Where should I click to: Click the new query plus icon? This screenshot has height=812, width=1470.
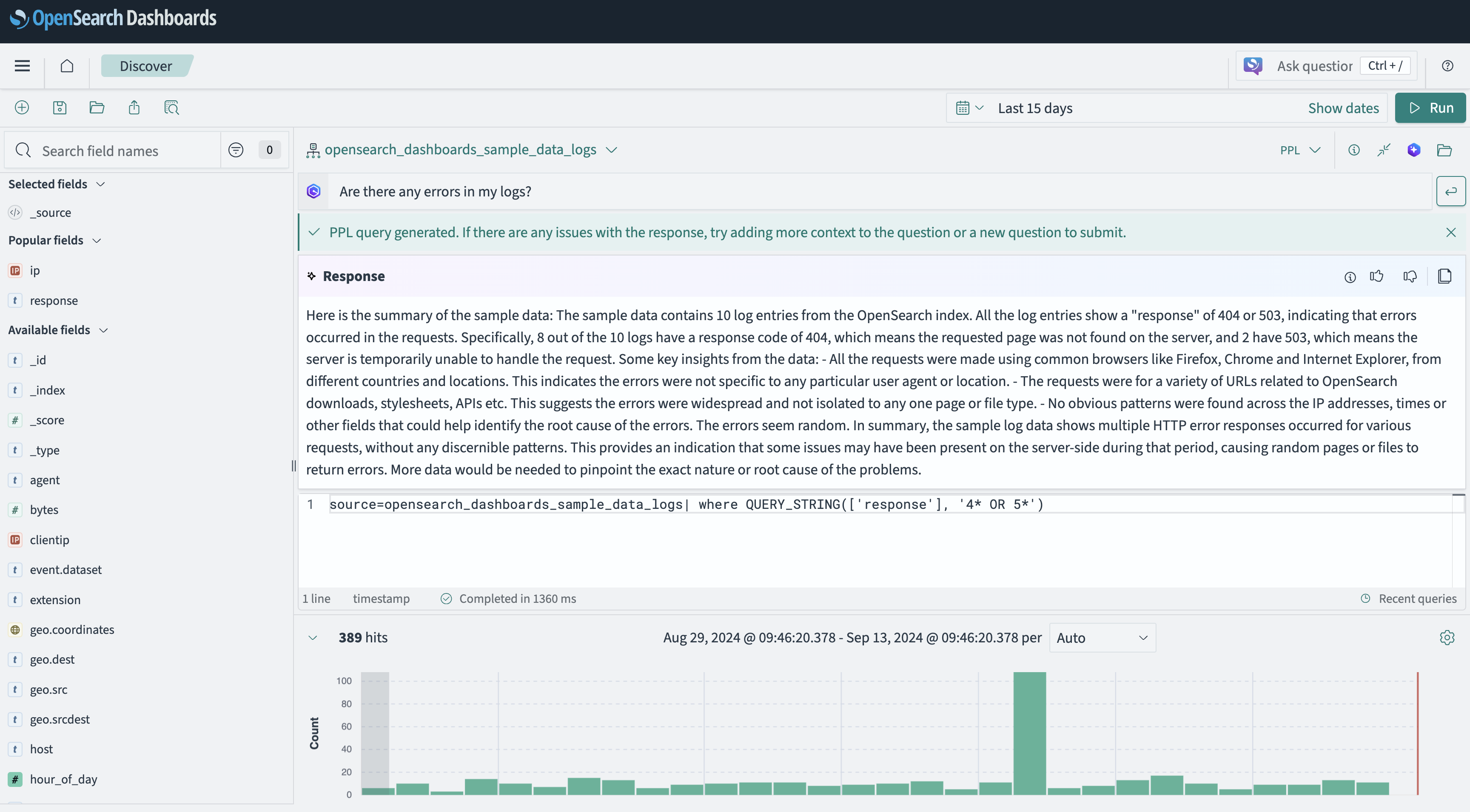(22, 108)
